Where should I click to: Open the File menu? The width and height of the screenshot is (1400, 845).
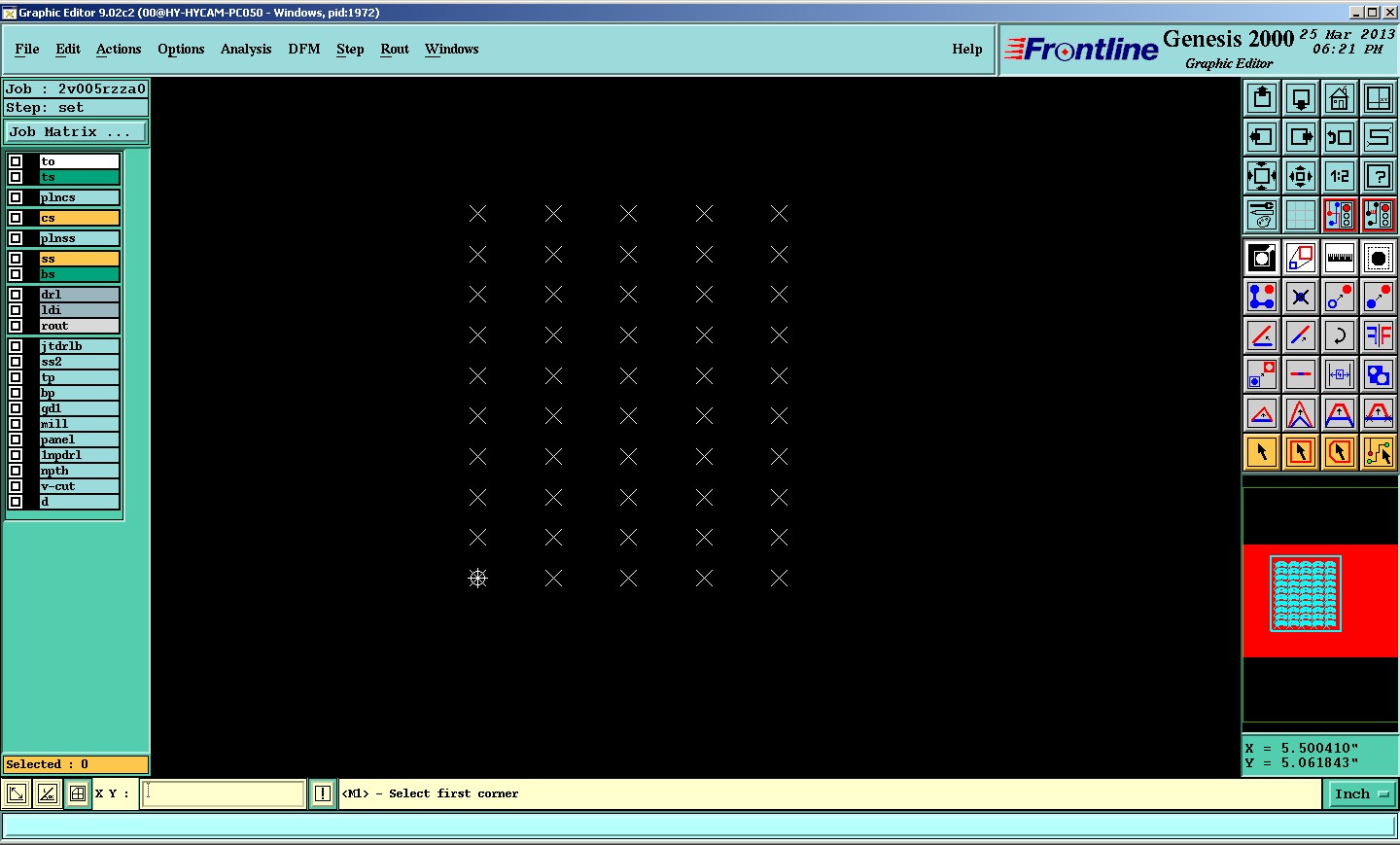[x=27, y=49]
